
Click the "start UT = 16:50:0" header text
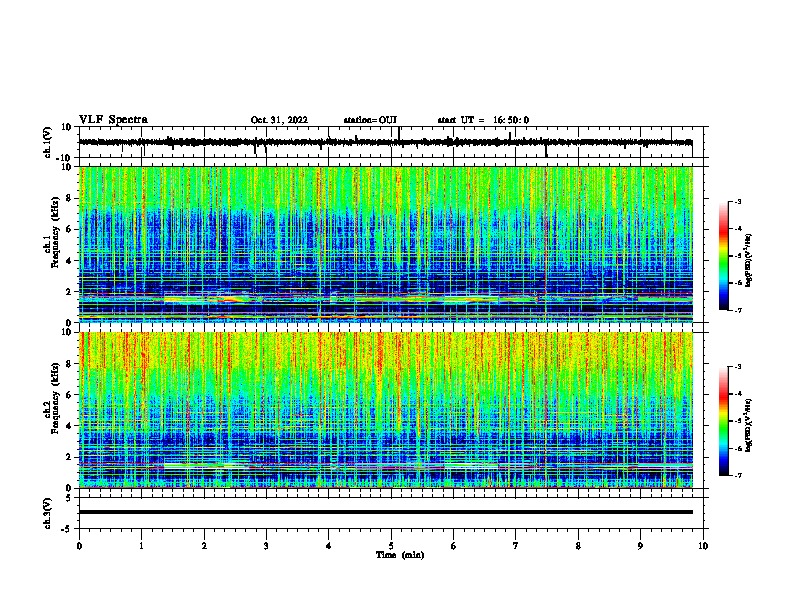point(483,120)
